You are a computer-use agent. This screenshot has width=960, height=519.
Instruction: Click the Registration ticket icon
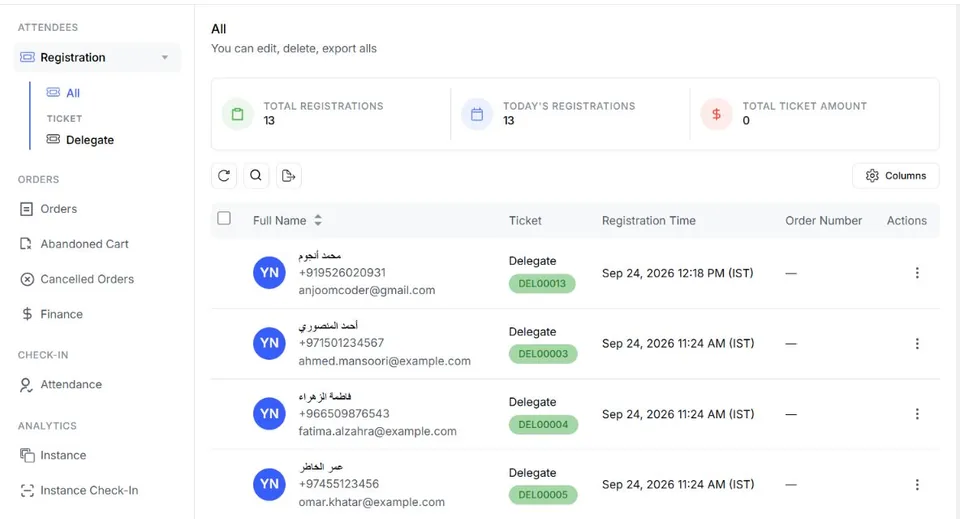27,57
